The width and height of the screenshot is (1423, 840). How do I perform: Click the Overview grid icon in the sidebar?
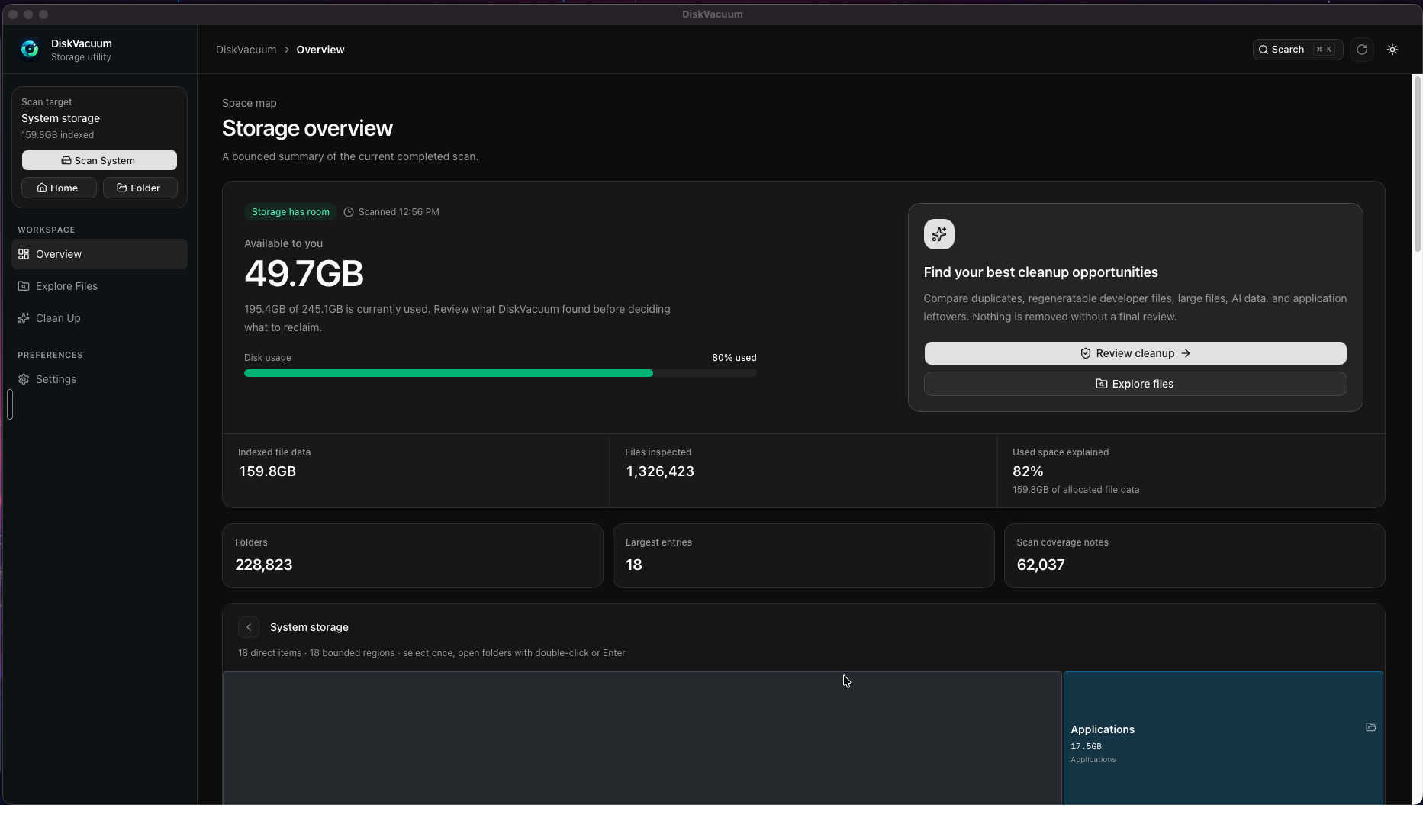[x=24, y=254]
